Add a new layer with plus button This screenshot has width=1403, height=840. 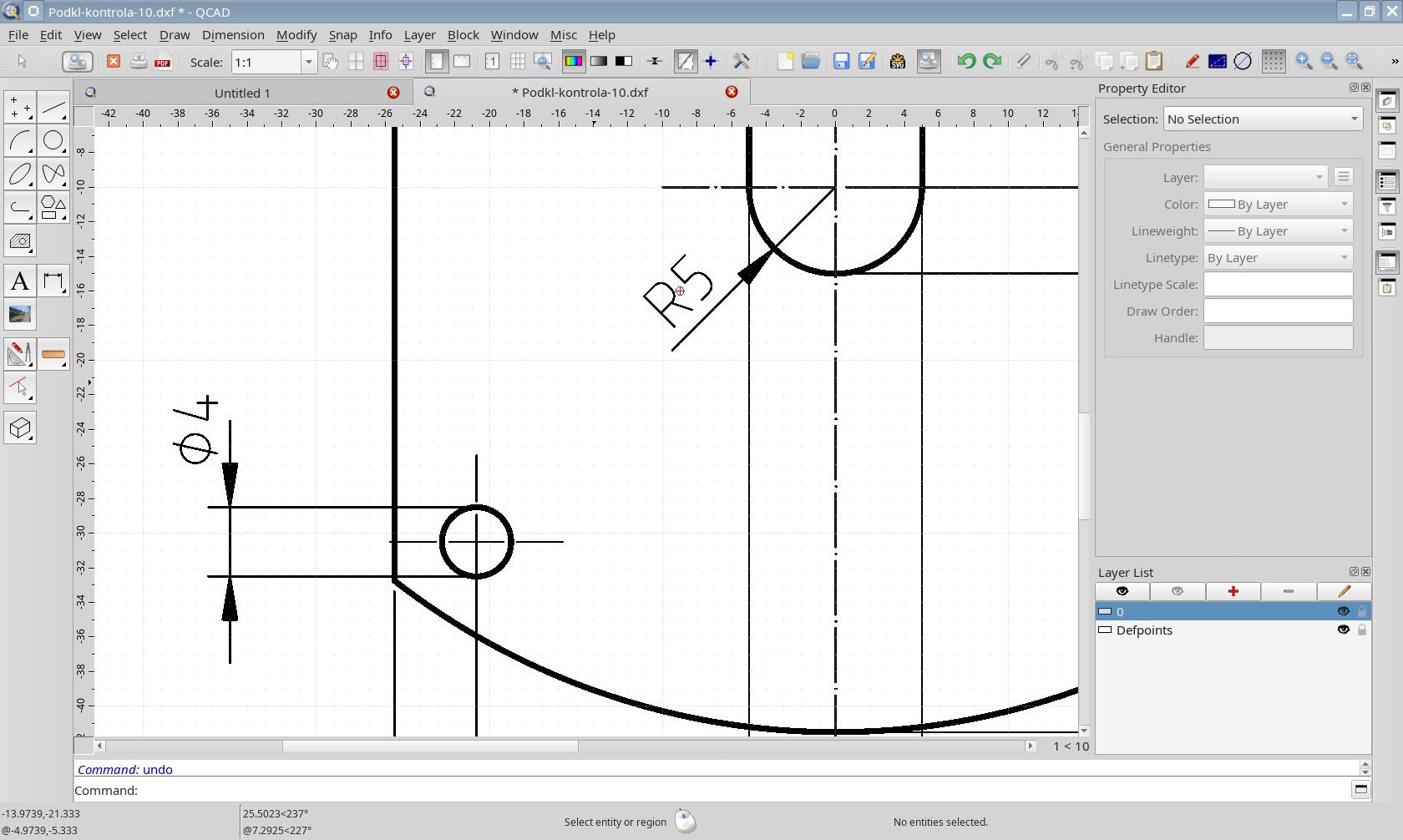[x=1233, y=591]
